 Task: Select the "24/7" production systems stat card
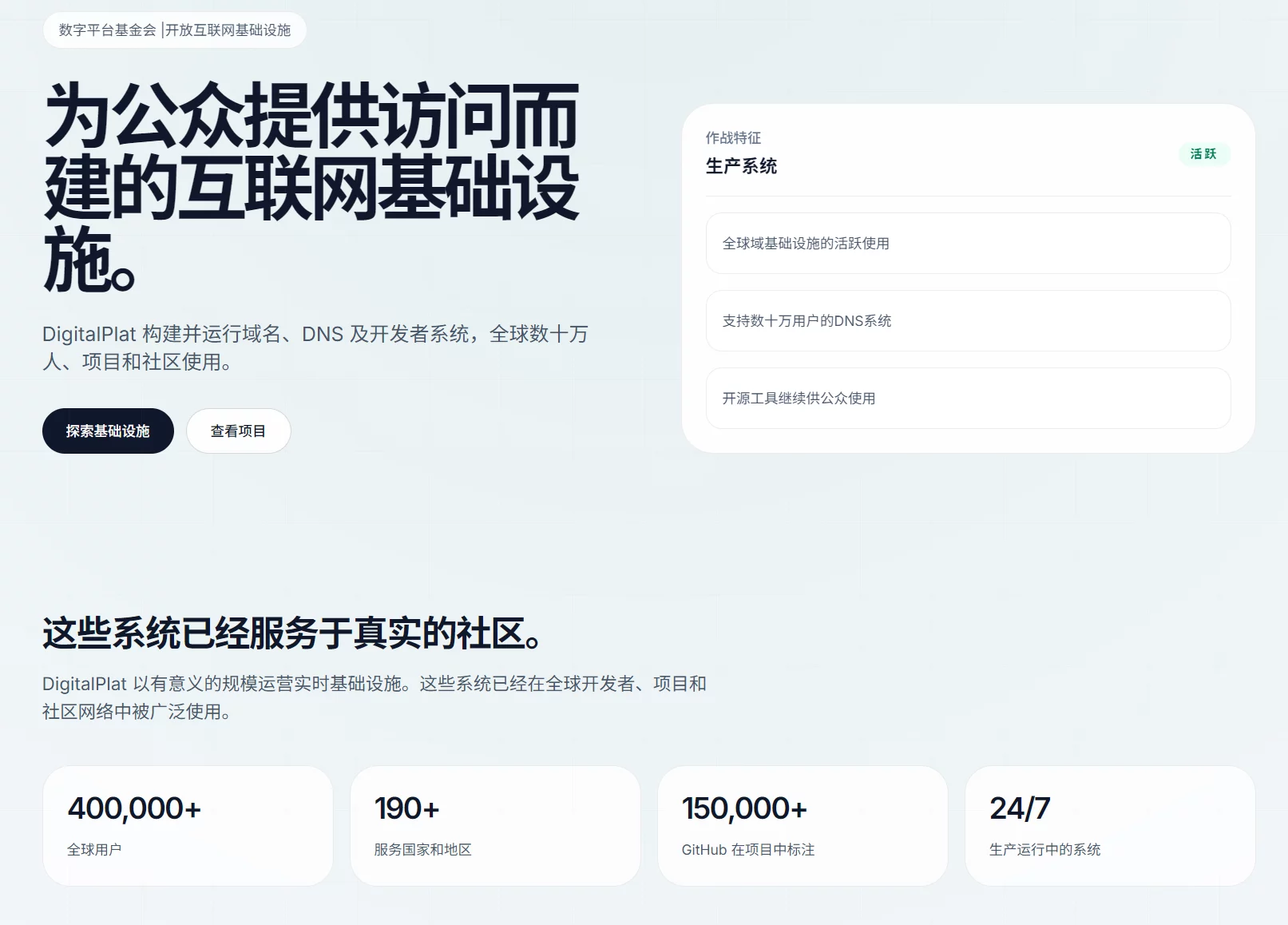(1109, 826)
